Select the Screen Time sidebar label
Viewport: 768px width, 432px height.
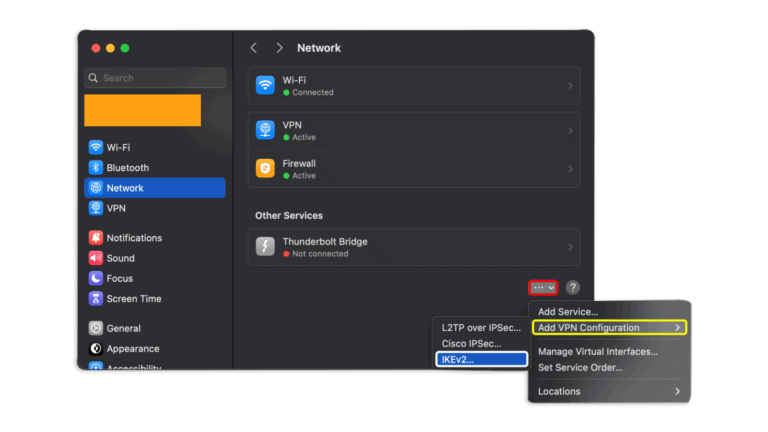click(x=134, y=299)
